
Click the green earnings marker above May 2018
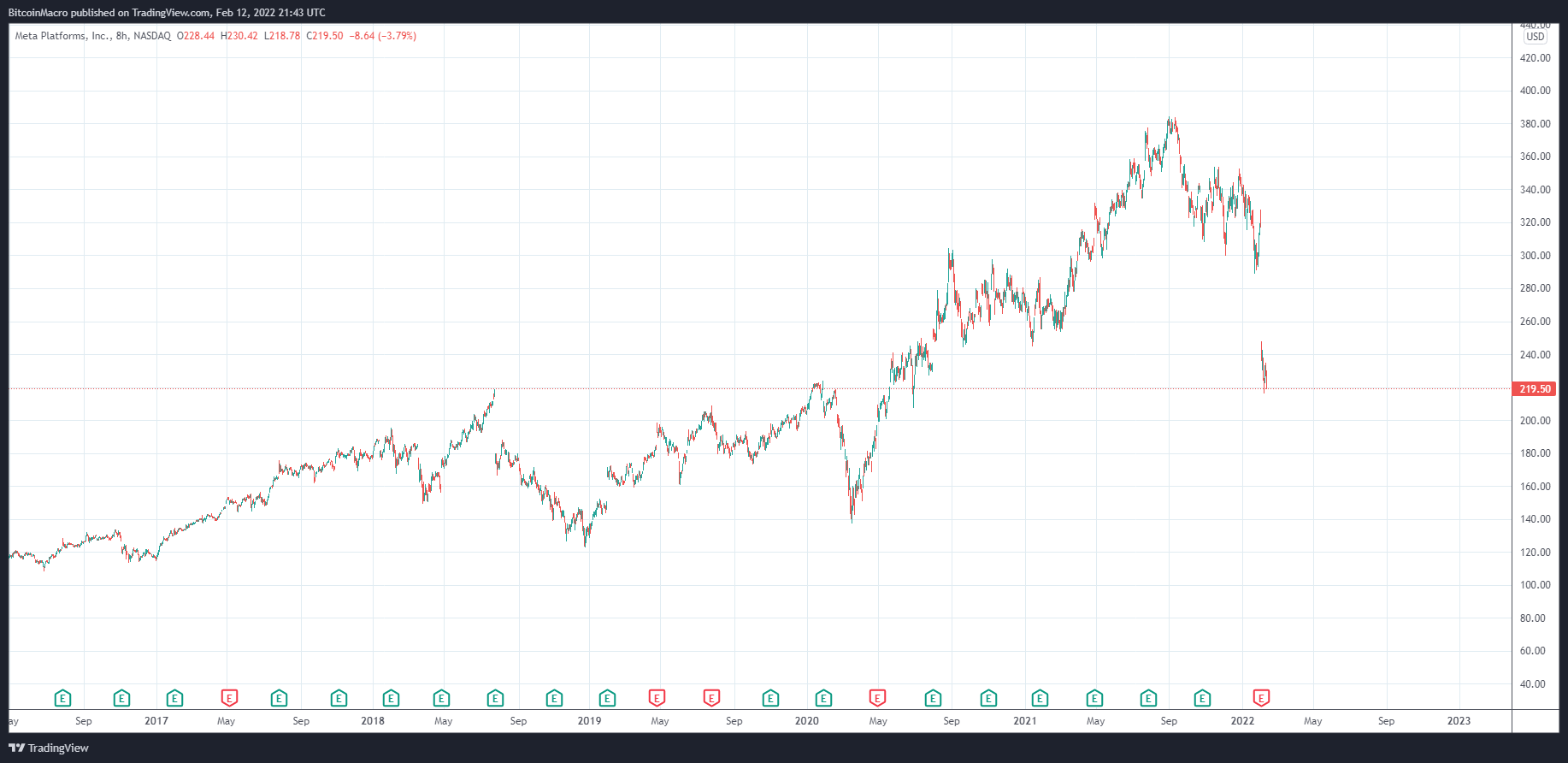441,698
